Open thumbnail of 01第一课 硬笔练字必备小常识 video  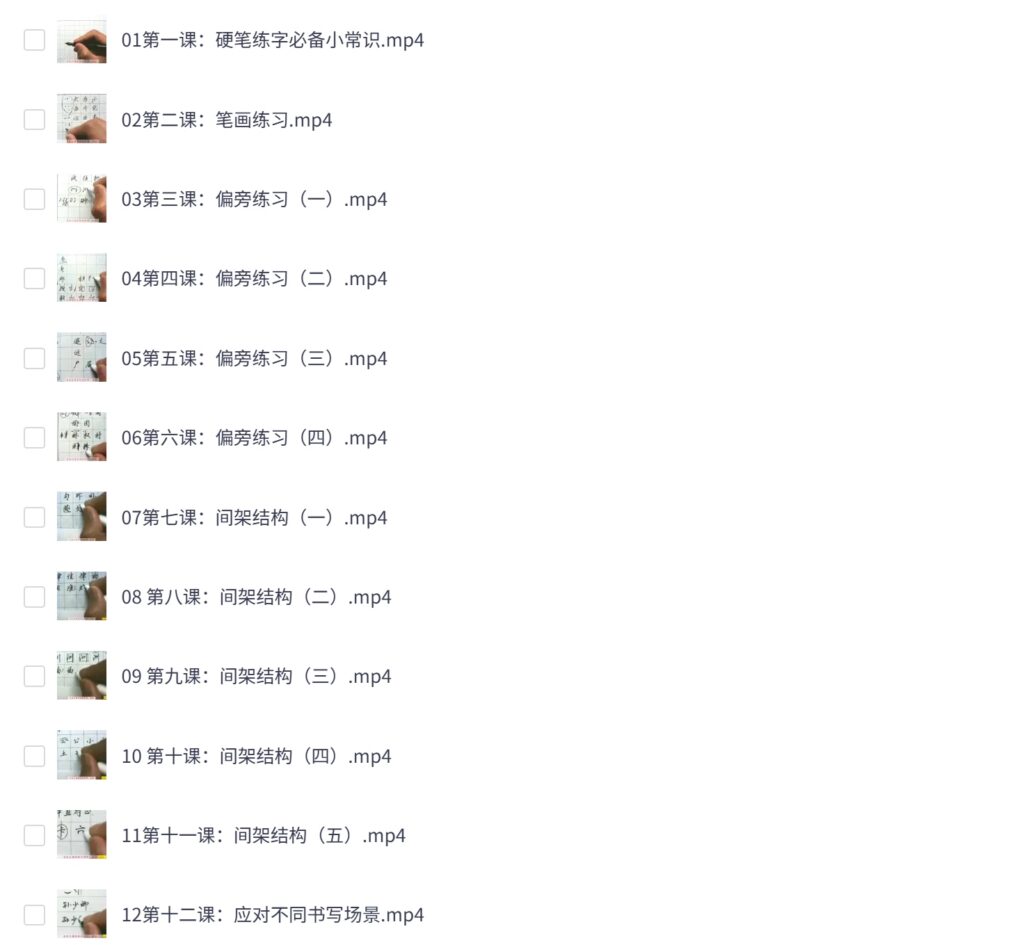click(82, 40)
